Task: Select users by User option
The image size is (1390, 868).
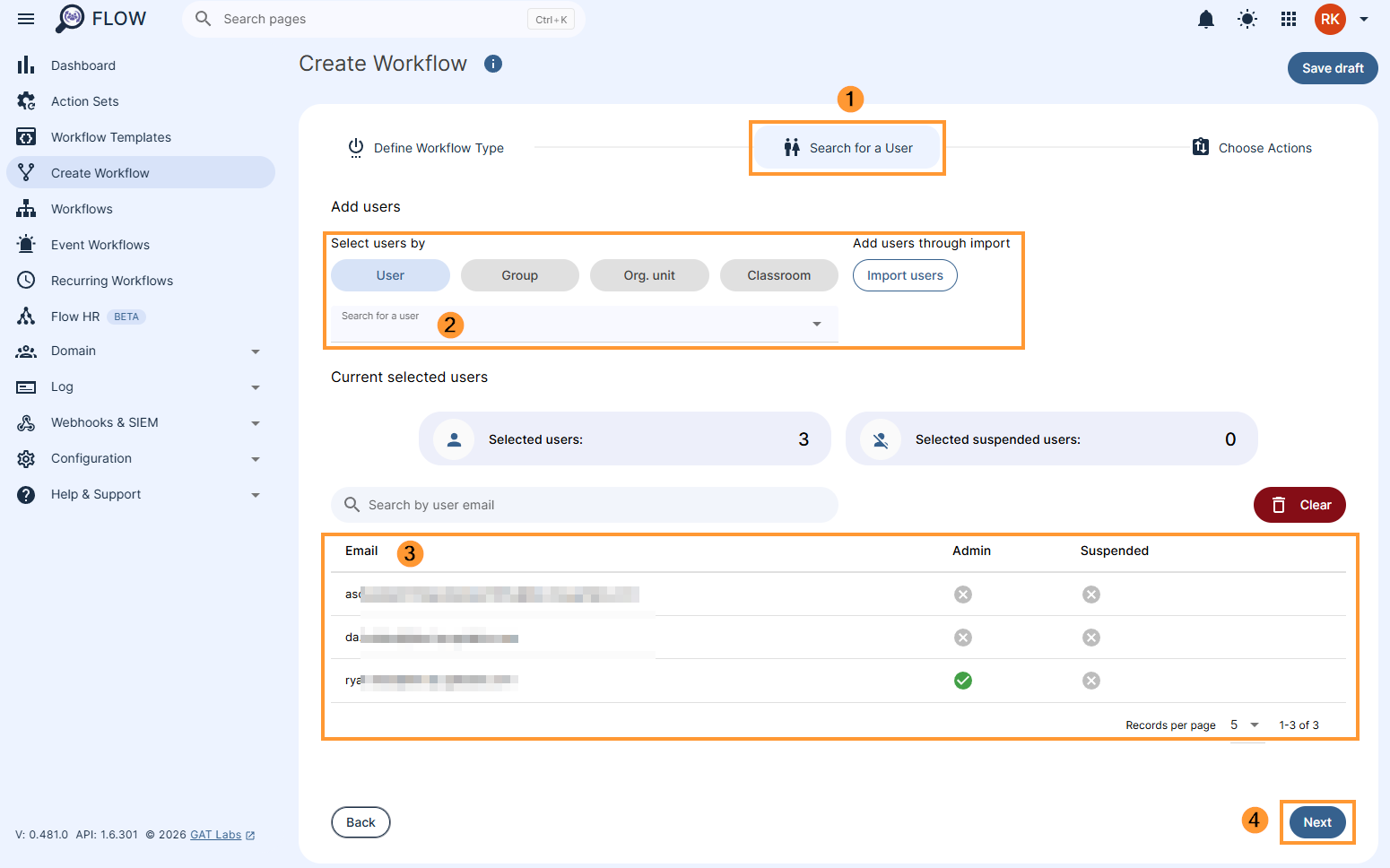Action: 390,275
